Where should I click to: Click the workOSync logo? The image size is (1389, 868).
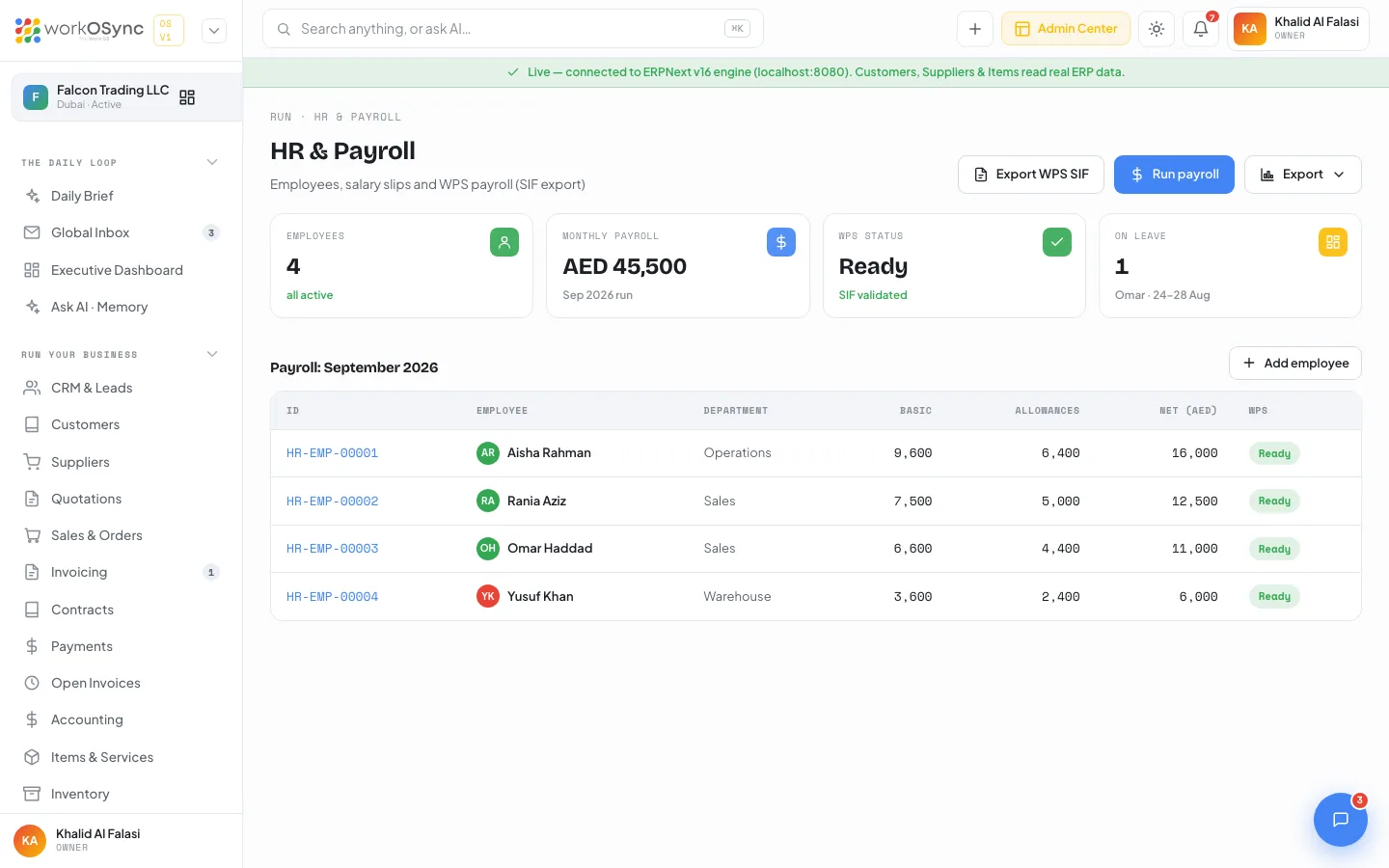click(79, 30)
